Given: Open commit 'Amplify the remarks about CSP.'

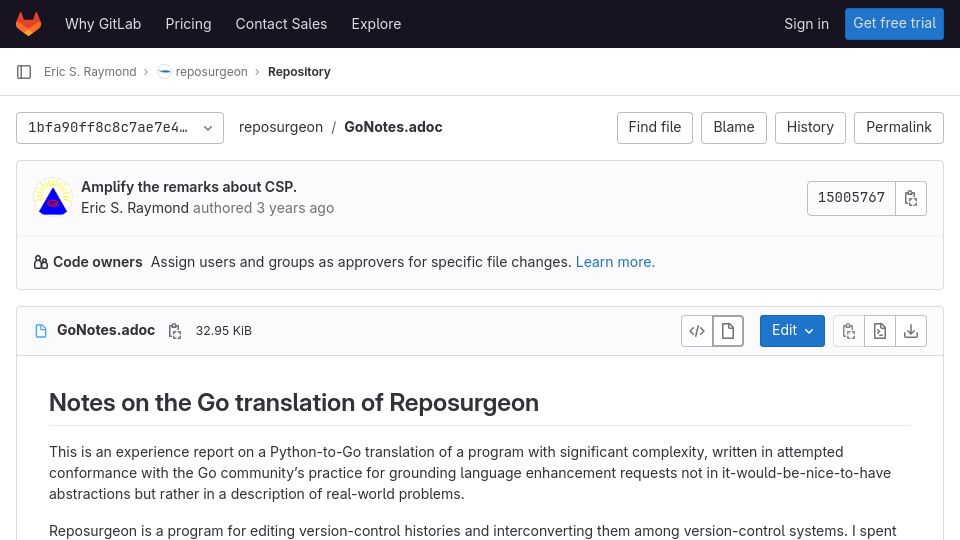Looking at the screenshot, I should (189, 187).
